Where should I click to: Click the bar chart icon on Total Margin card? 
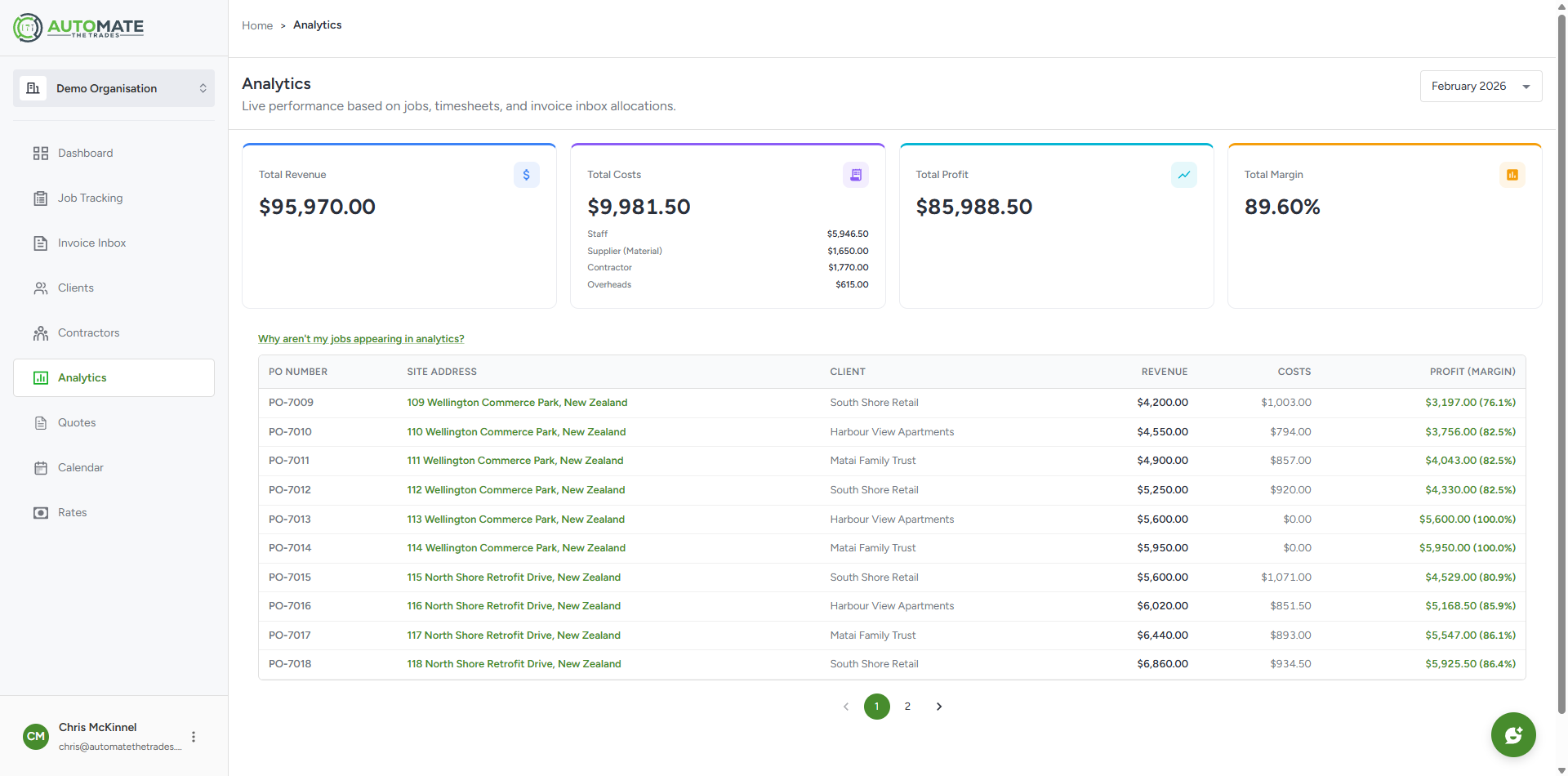pyautogui.click(x=1512, y=174)
